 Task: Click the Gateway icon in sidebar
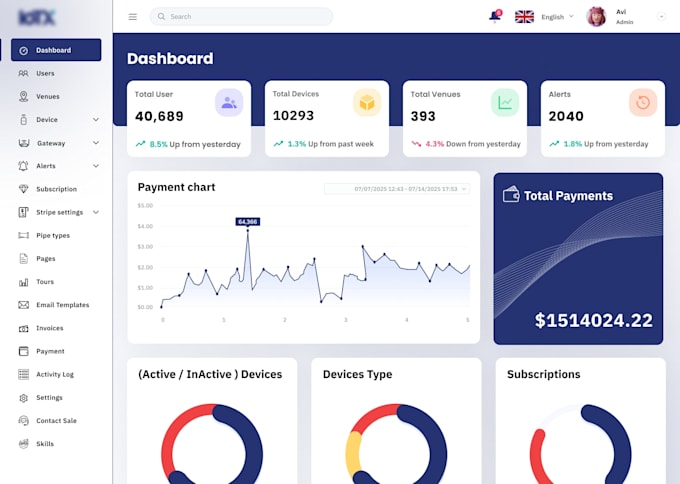(x=24, y=143)
